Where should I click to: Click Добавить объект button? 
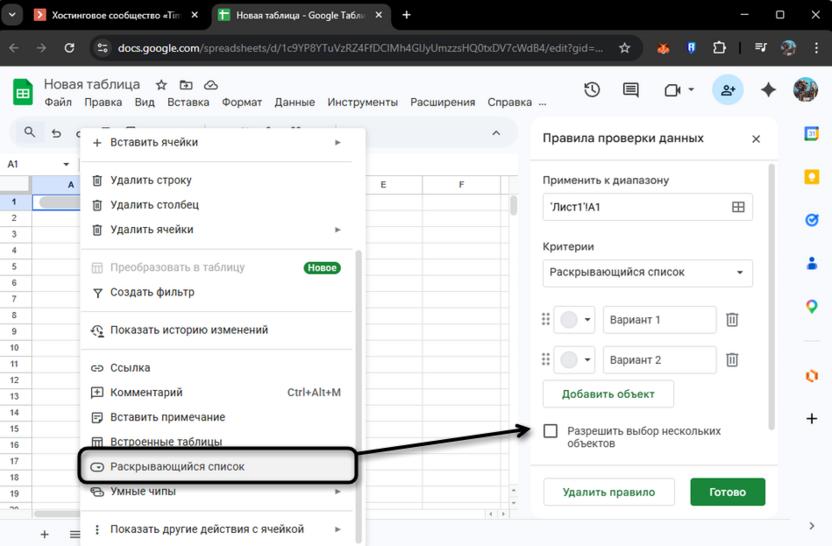coord(608,394)
